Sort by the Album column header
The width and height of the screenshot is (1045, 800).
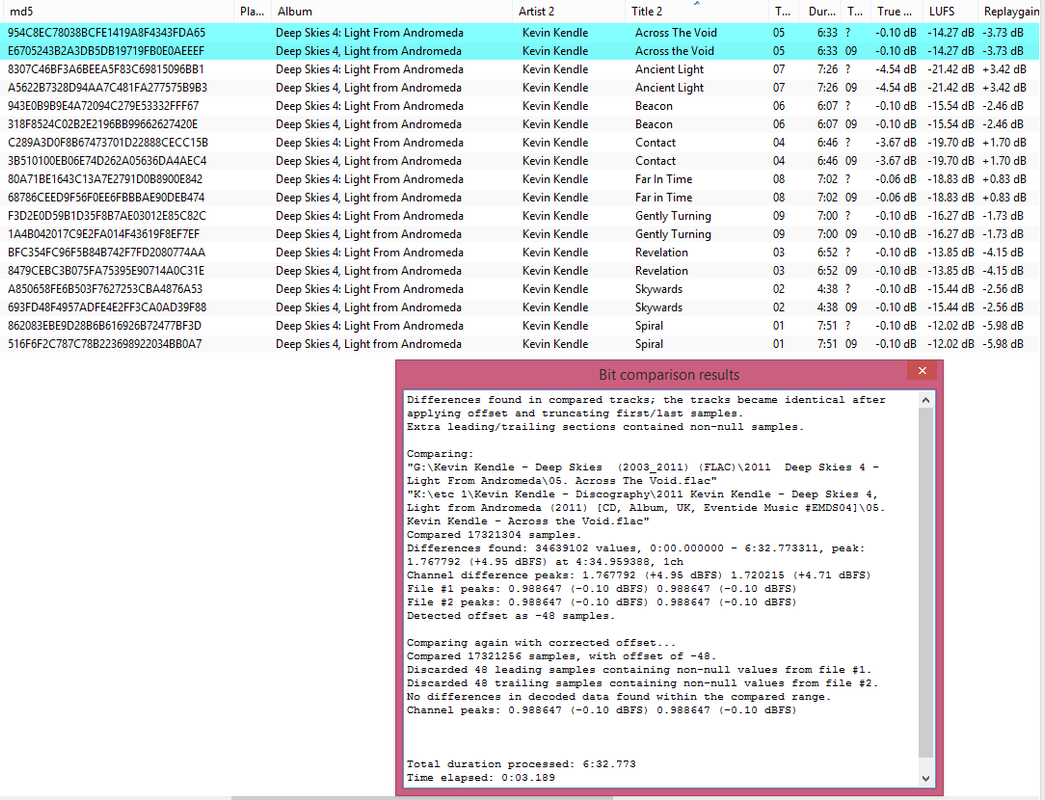click(x=393, y=11)
